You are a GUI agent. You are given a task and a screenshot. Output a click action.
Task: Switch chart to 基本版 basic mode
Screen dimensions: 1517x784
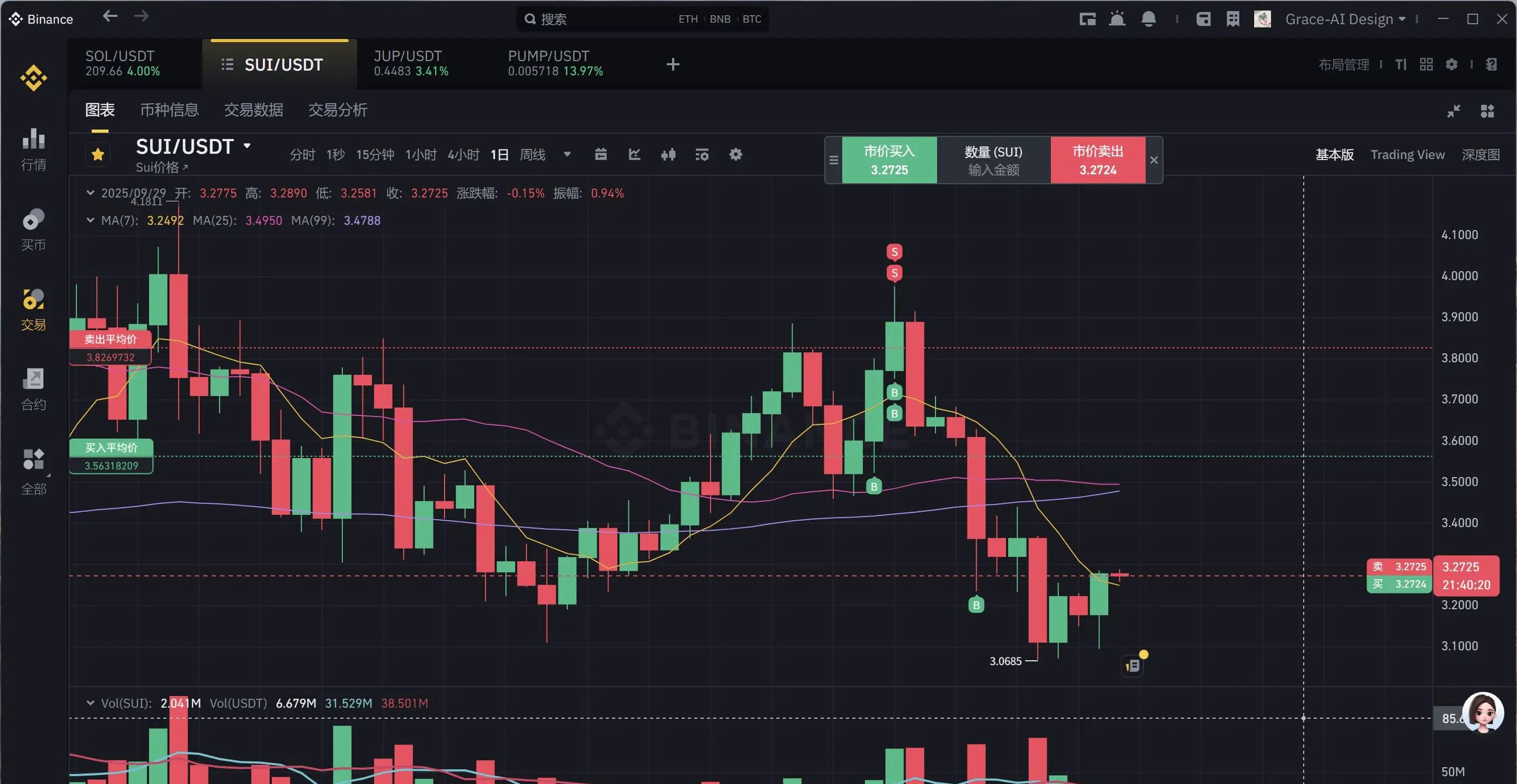(1334, 154)
